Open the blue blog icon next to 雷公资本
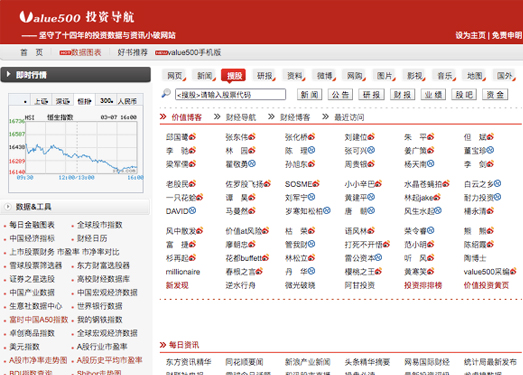The width and height of the screenshot is (523, 375). pyautogui.click(x=378, y=258)
